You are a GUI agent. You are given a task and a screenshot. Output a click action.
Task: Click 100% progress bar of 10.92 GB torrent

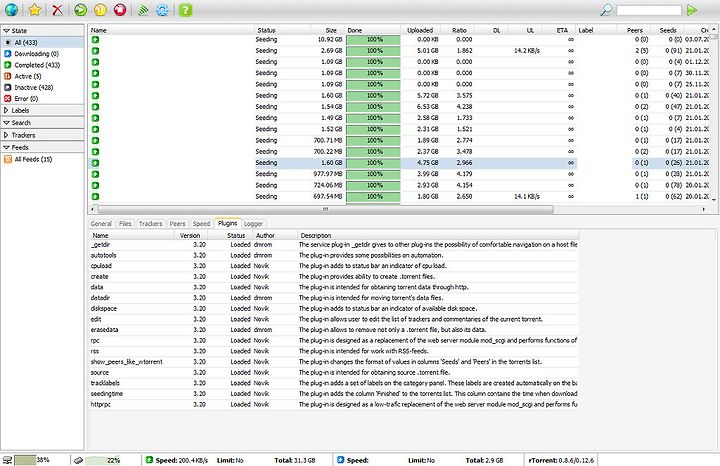tap(373, 39)
